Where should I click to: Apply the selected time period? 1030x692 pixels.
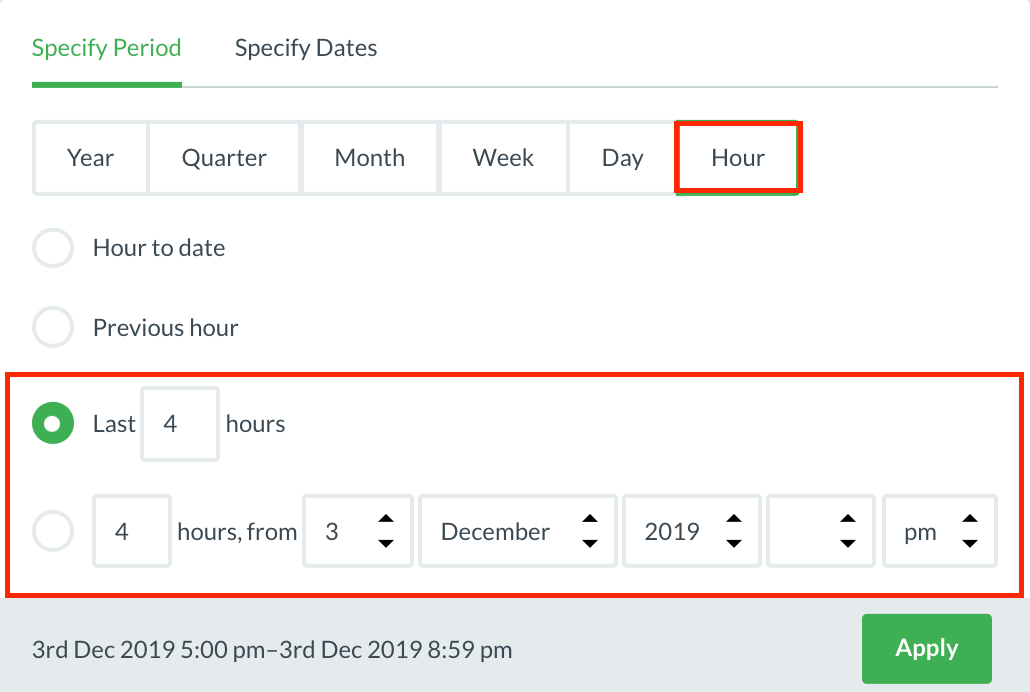[926, 648]
